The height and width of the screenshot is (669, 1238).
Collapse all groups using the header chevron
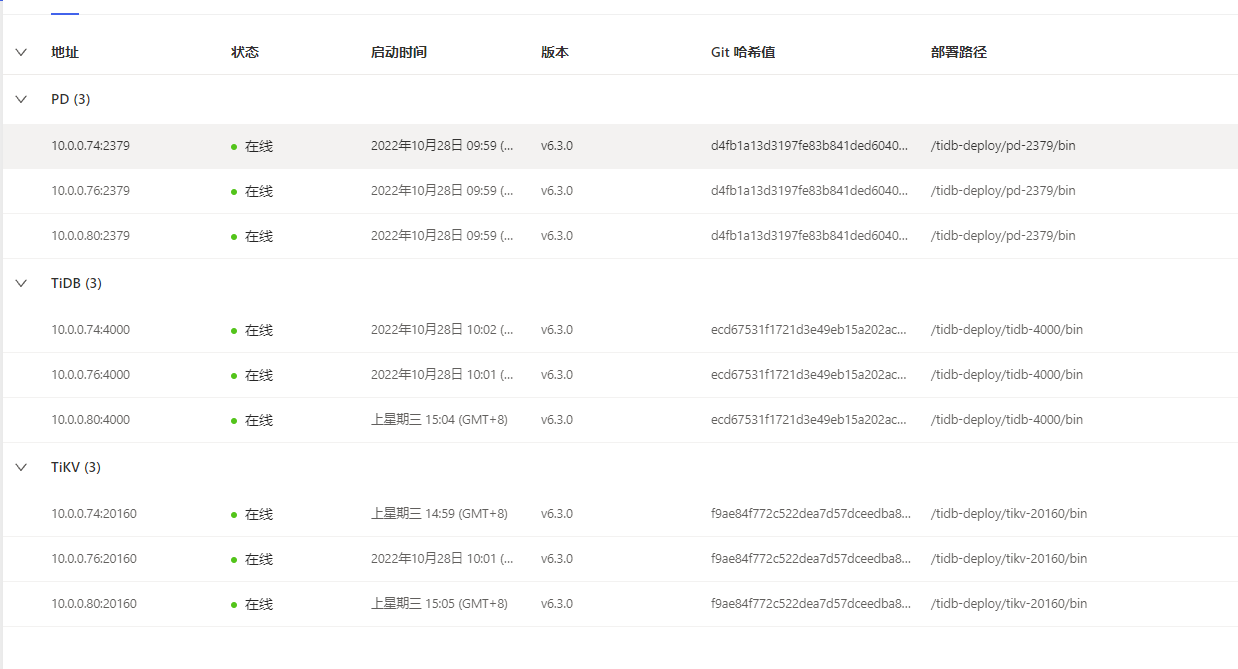21,52
